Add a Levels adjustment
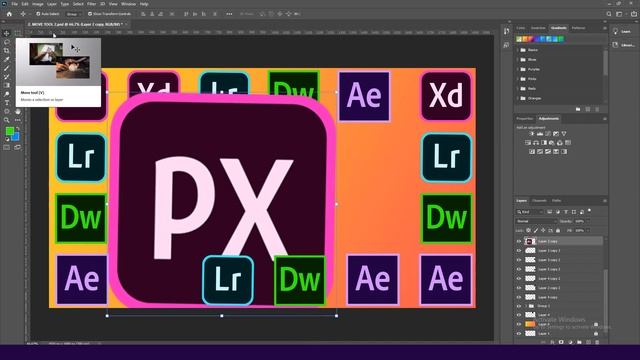 pyautogui.click(x=540, y=134)
